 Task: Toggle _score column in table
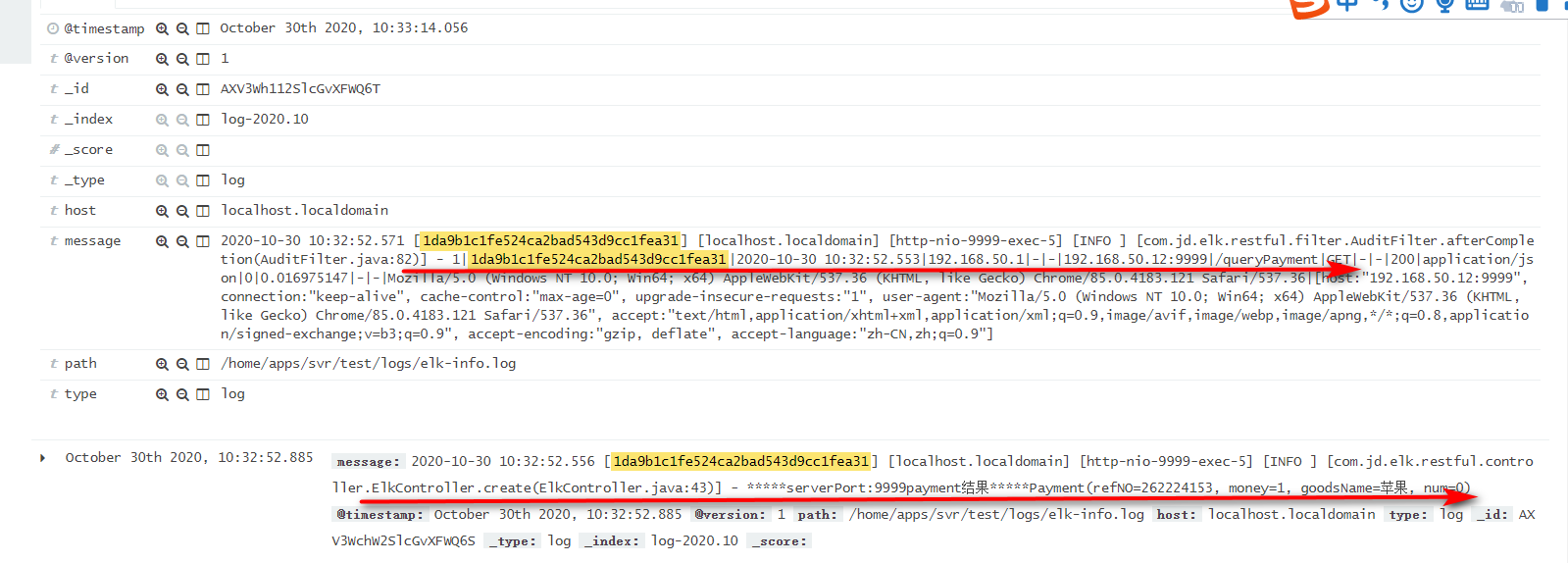[203, 150]
